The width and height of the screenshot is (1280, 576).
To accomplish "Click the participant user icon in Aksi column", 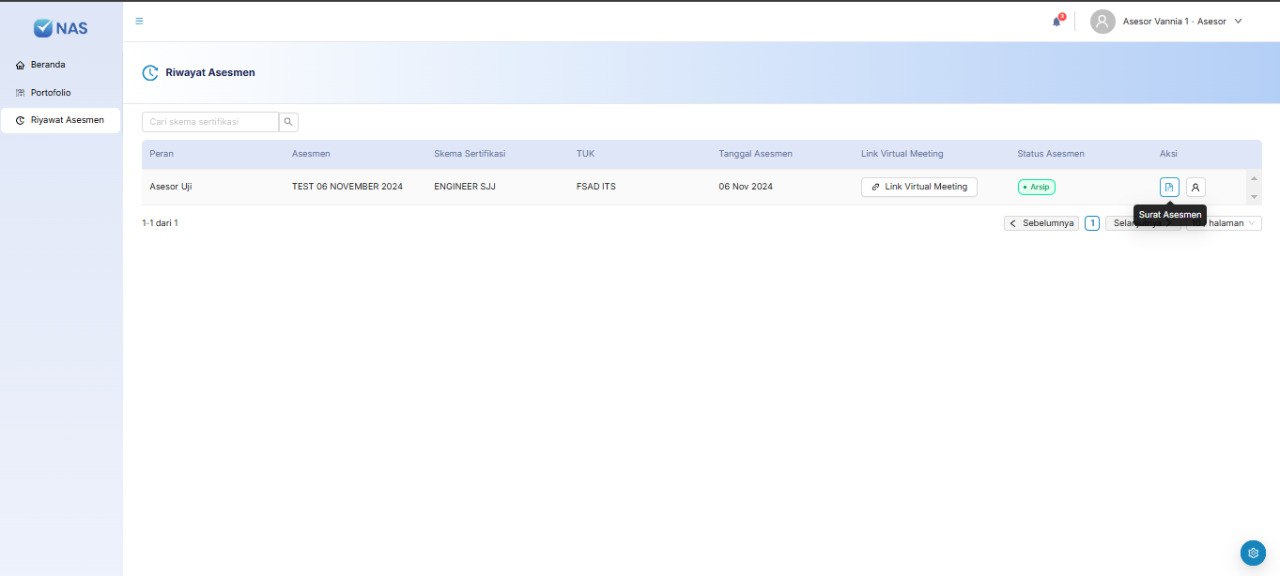I will (1195, 187).
